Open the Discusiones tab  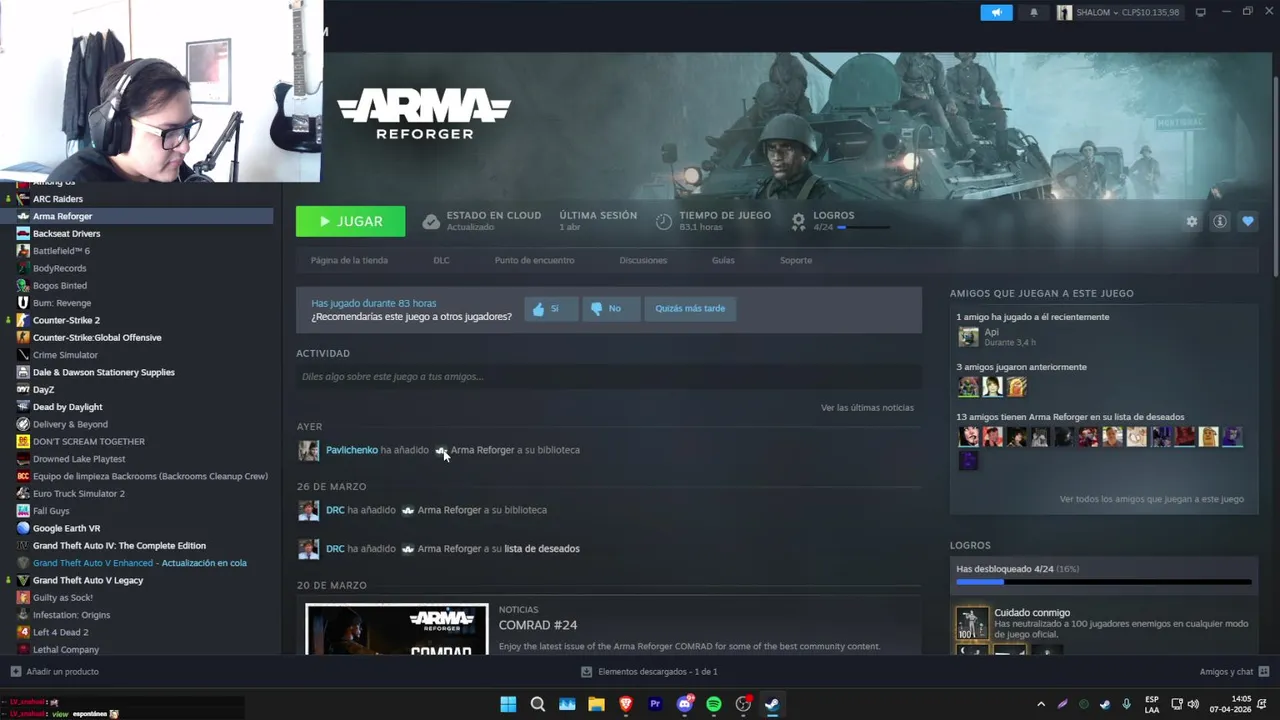(643, 260)
